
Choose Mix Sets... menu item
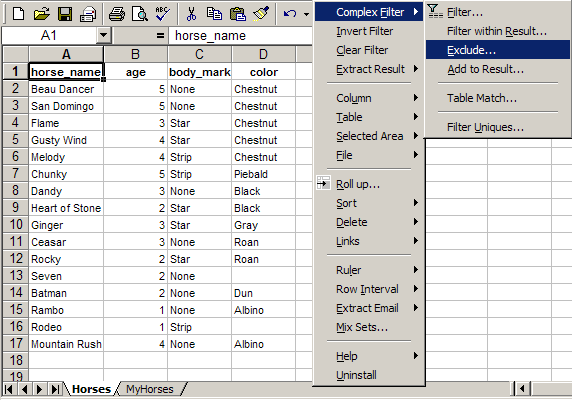tap(369, 327)
